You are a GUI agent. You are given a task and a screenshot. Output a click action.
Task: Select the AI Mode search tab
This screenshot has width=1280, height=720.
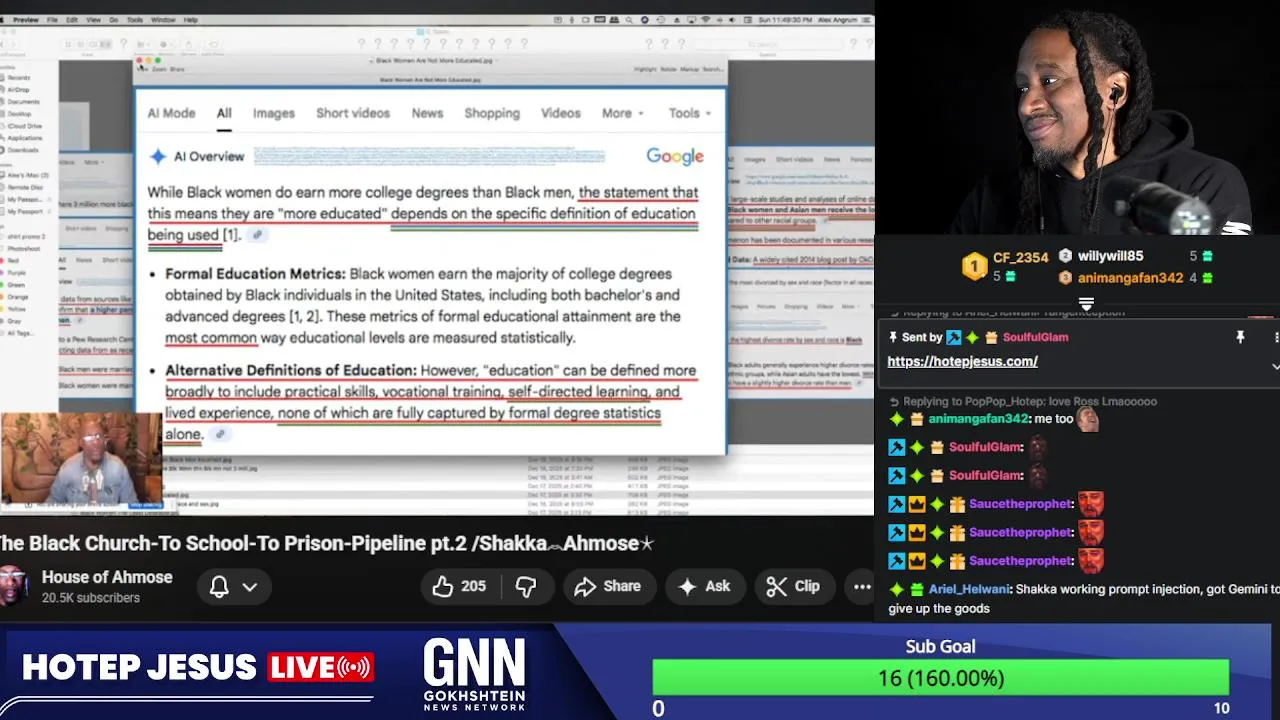point(172,113)
